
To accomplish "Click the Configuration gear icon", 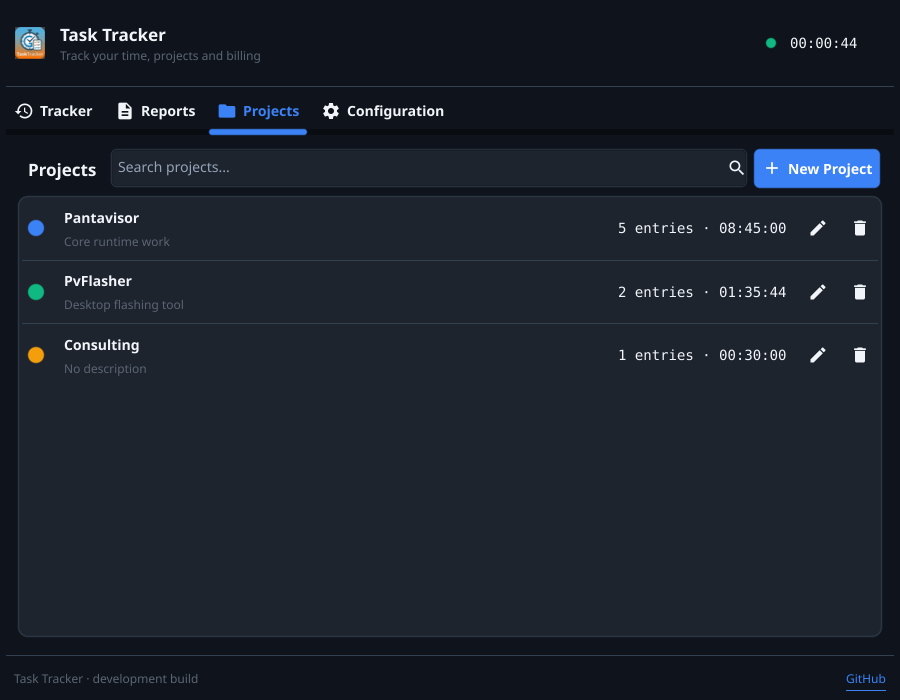I will click(331, 111).
